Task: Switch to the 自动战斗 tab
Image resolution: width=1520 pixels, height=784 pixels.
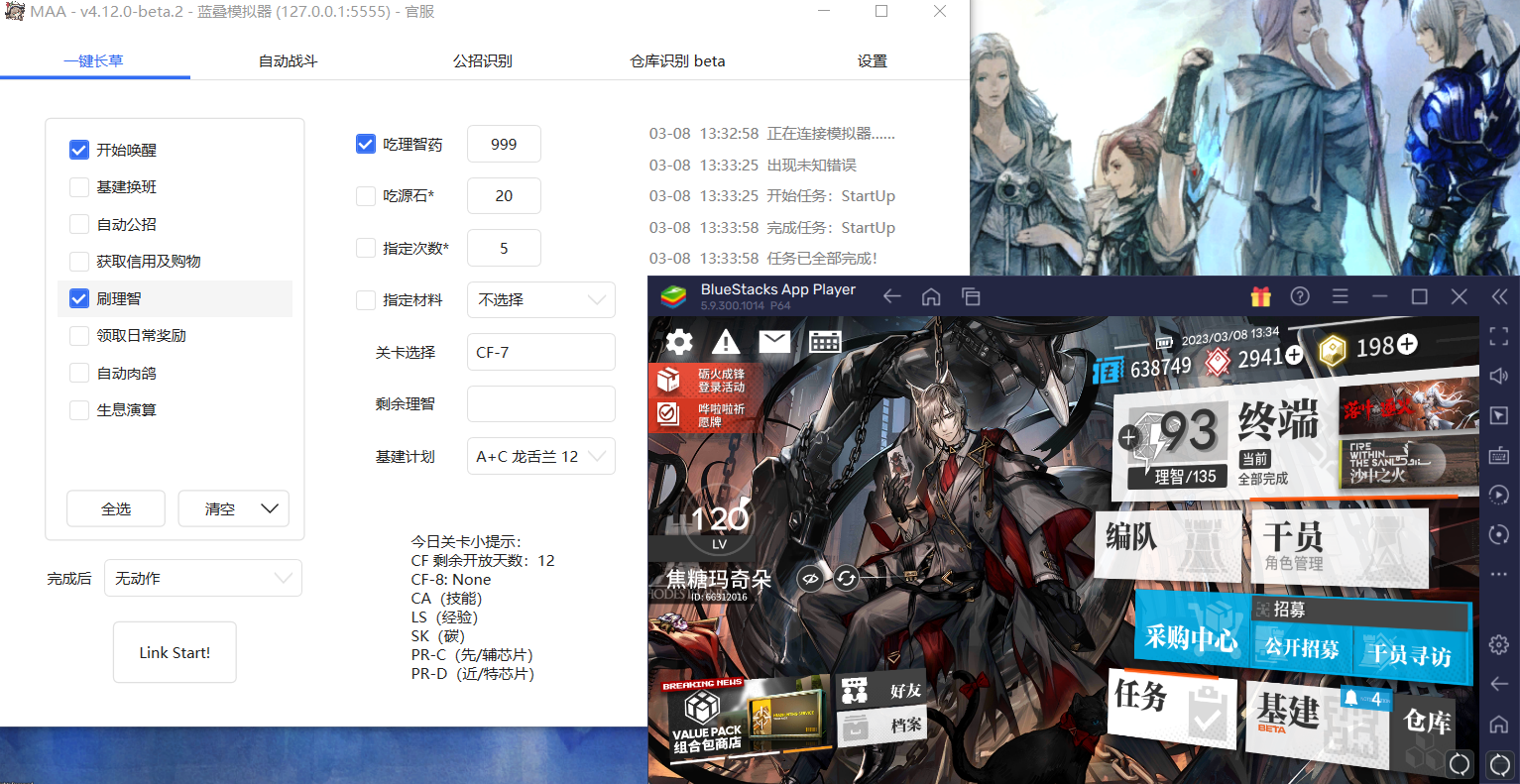Action: point(287,60)
